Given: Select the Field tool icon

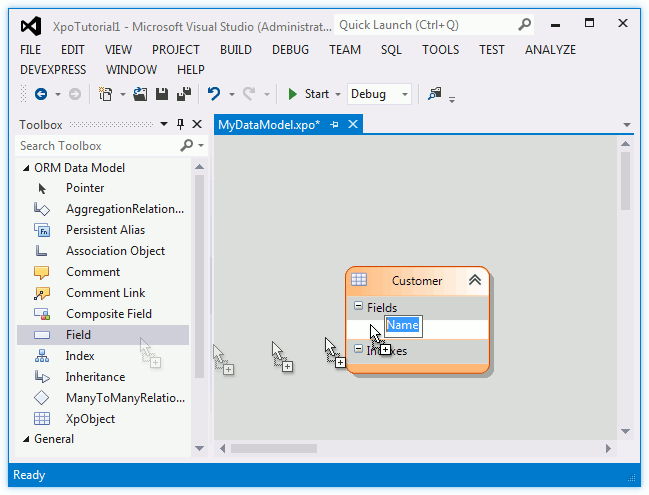Looking at the screenshot, I should [42, 335].
